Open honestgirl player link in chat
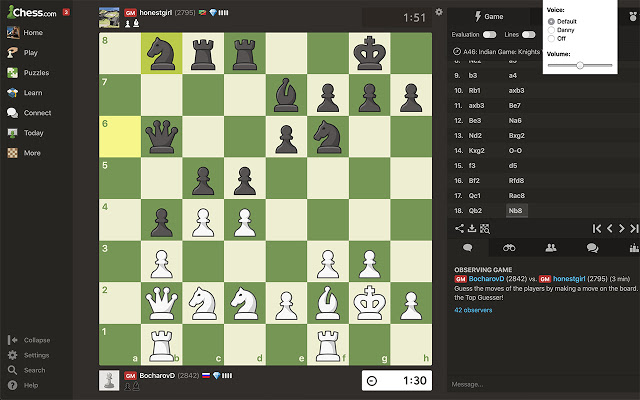Screen dimensions: 640x400 point(569,279)
